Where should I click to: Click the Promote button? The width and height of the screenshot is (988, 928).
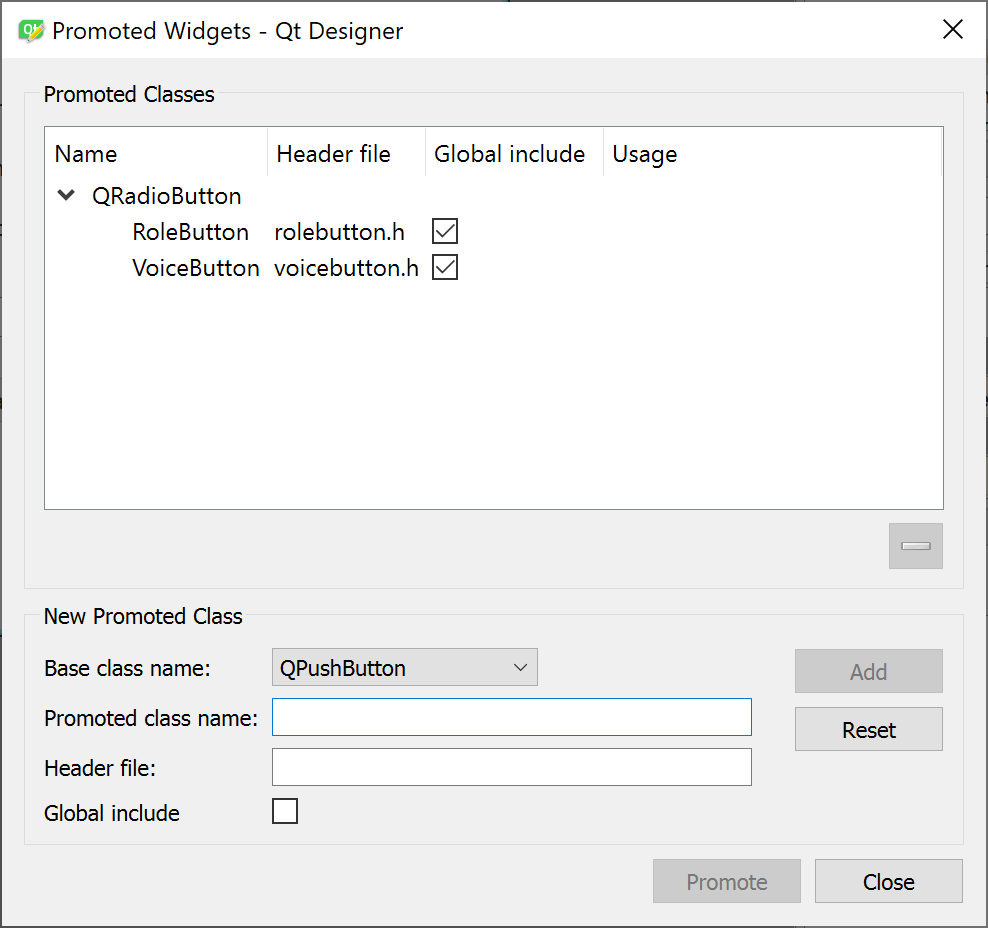pyautogui.click(x=727, y=881)
